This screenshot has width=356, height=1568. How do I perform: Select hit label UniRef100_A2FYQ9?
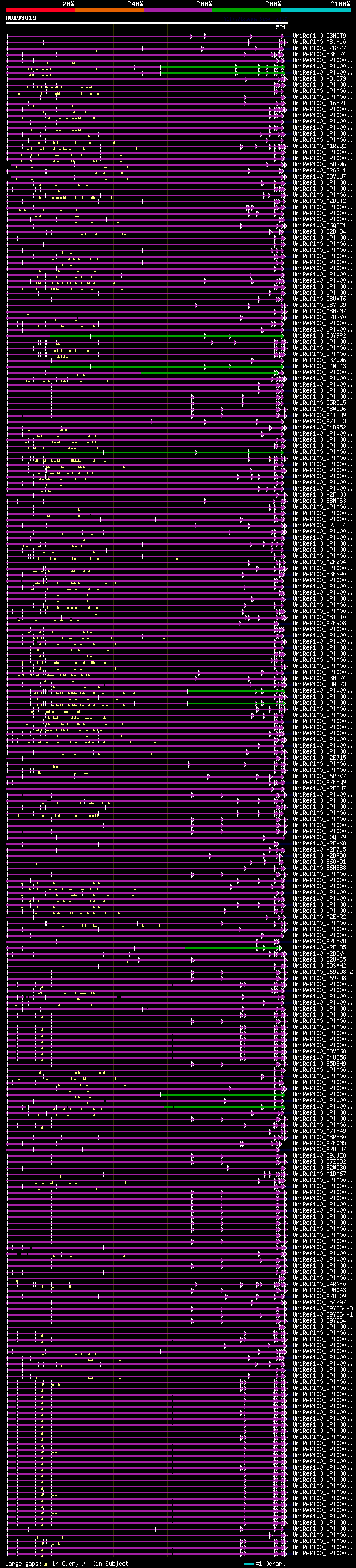(319, 783)
